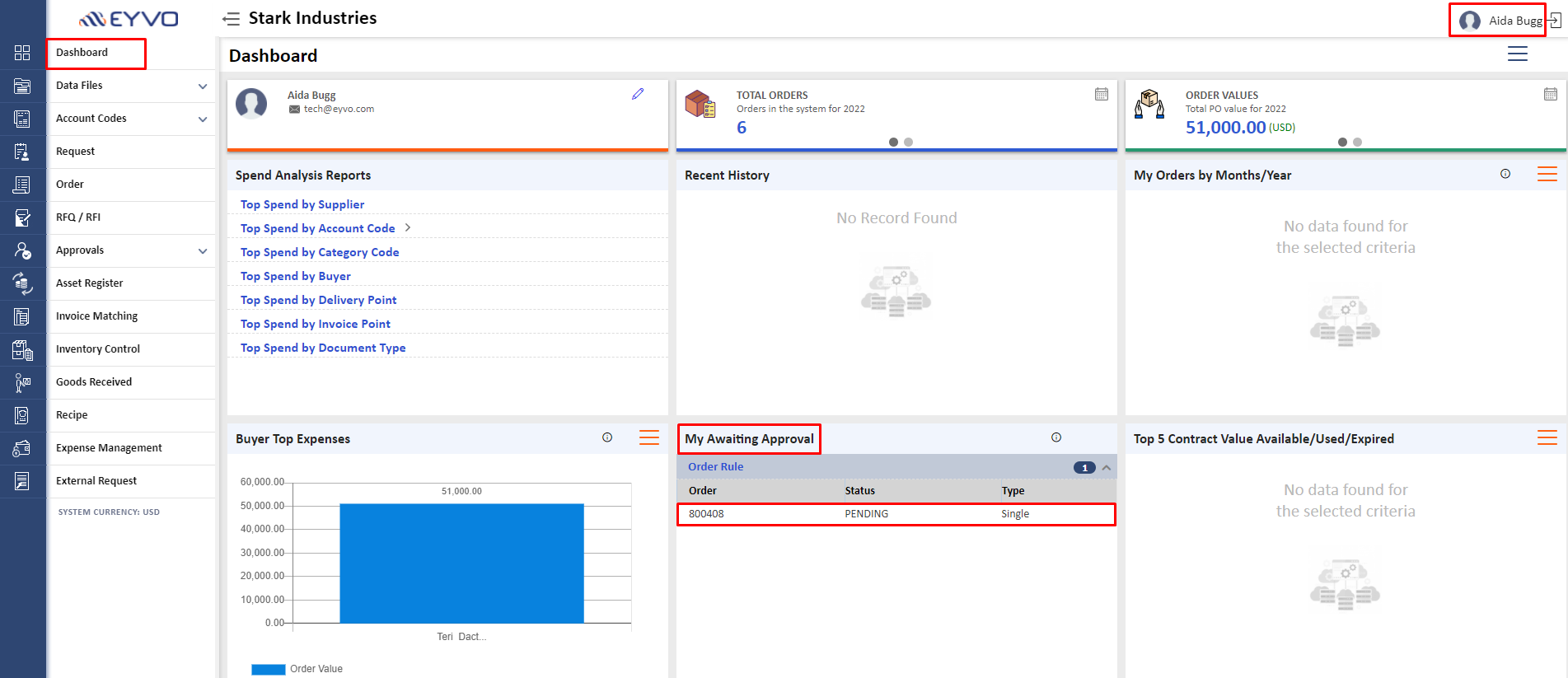1568x678 pixels.
Task: Expand the Data Files menu chevron
Action: pos(203,87)
